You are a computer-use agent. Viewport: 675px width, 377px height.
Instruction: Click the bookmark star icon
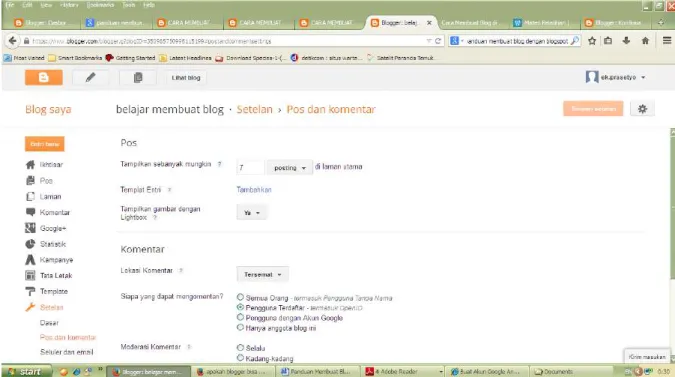592,41
